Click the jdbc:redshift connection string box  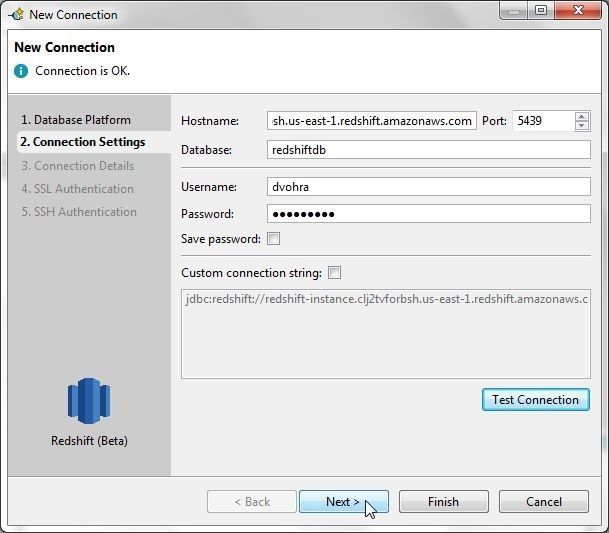pos(386,334)
